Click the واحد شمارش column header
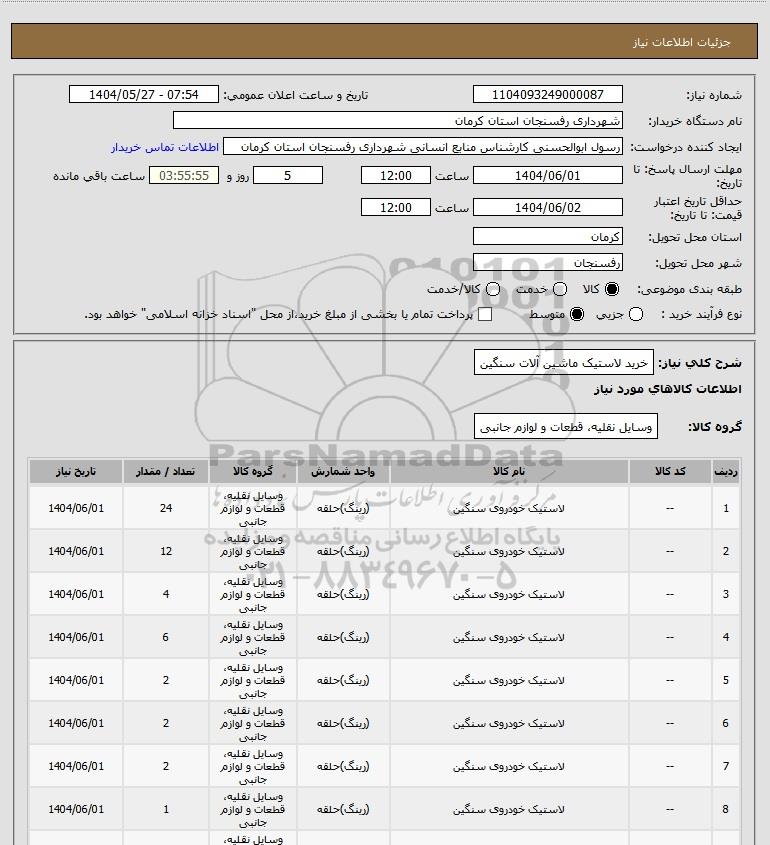Image resolution: width=770 pixels, height=845 pixels. 343,472
